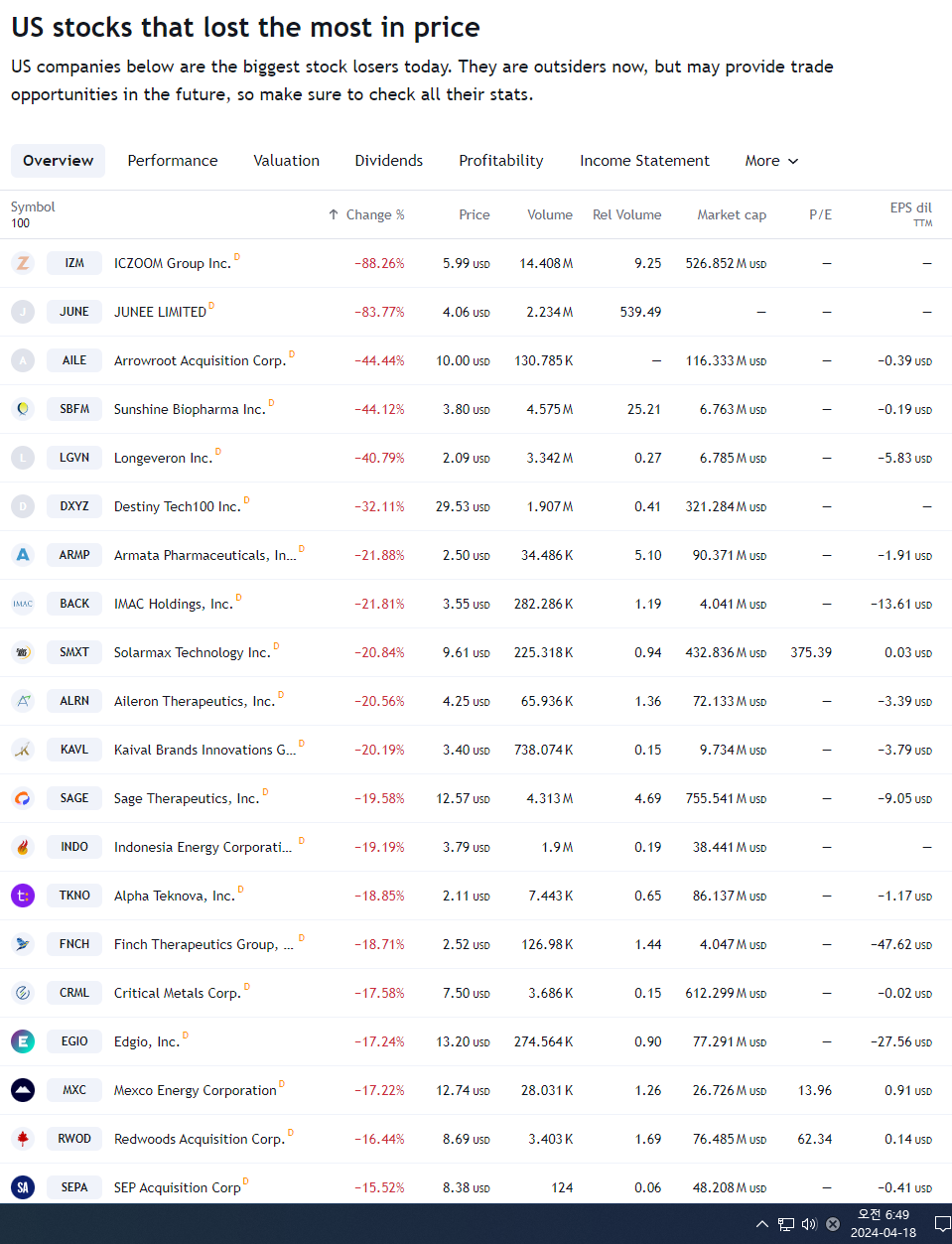Open the Critical Metals Corp. link
Screen dimensions: 952x1244
178,993
